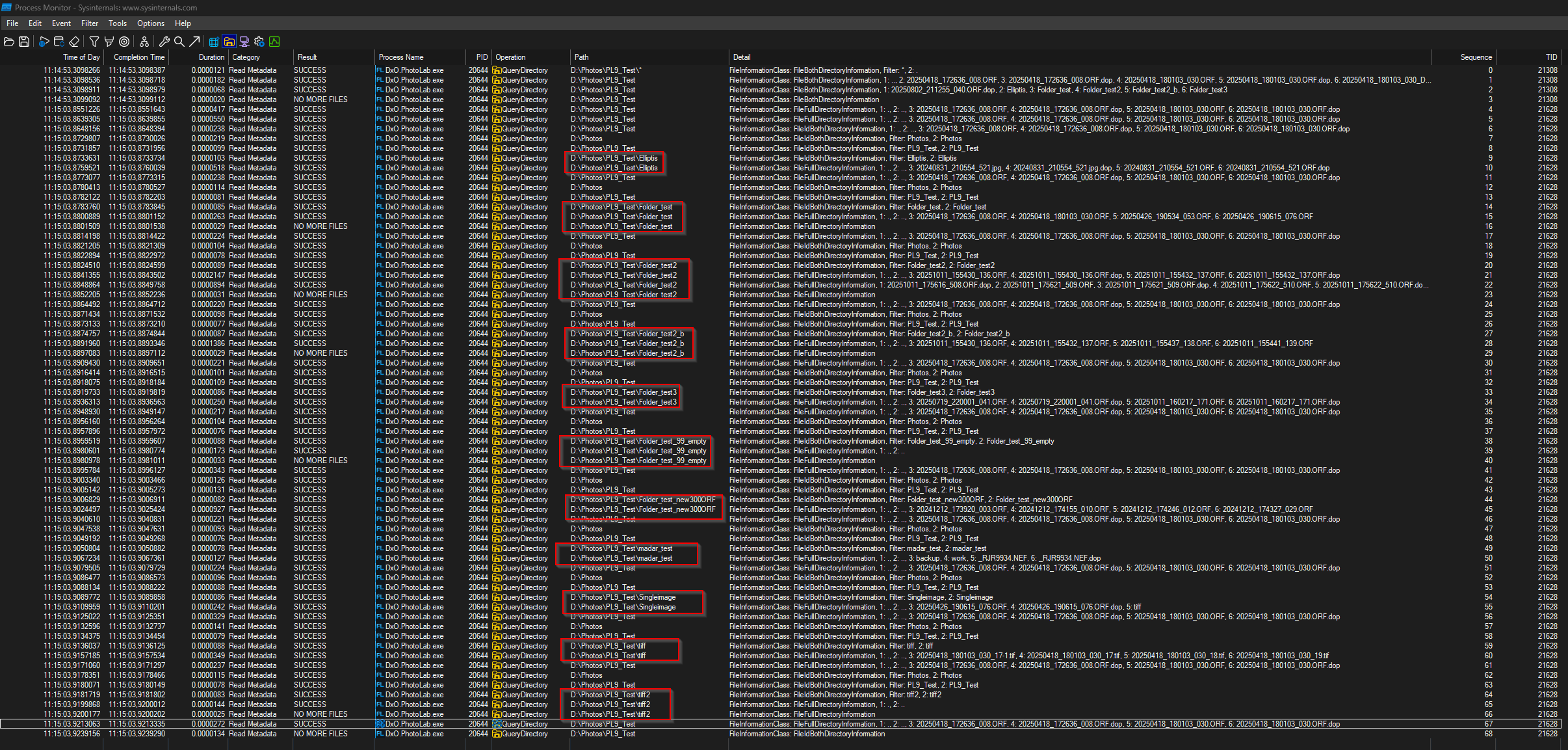Open the Tools menu
Viewport: 1568px width, 750px height.
pos(118,23)
